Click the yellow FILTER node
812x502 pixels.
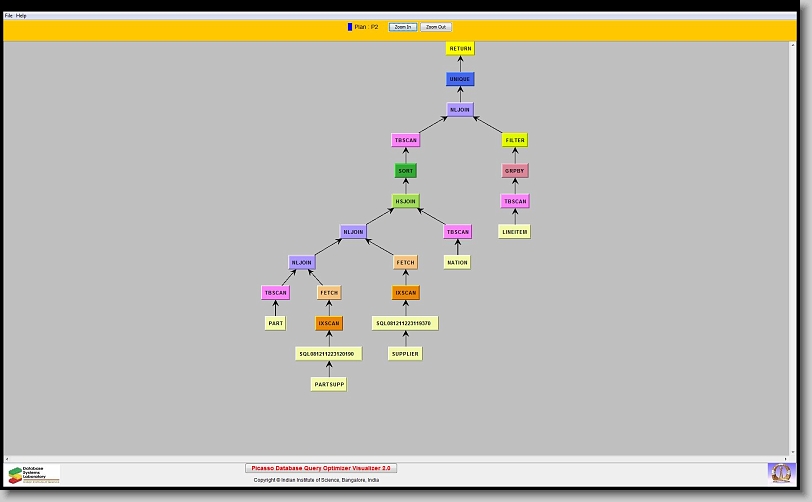coord(515,141)
